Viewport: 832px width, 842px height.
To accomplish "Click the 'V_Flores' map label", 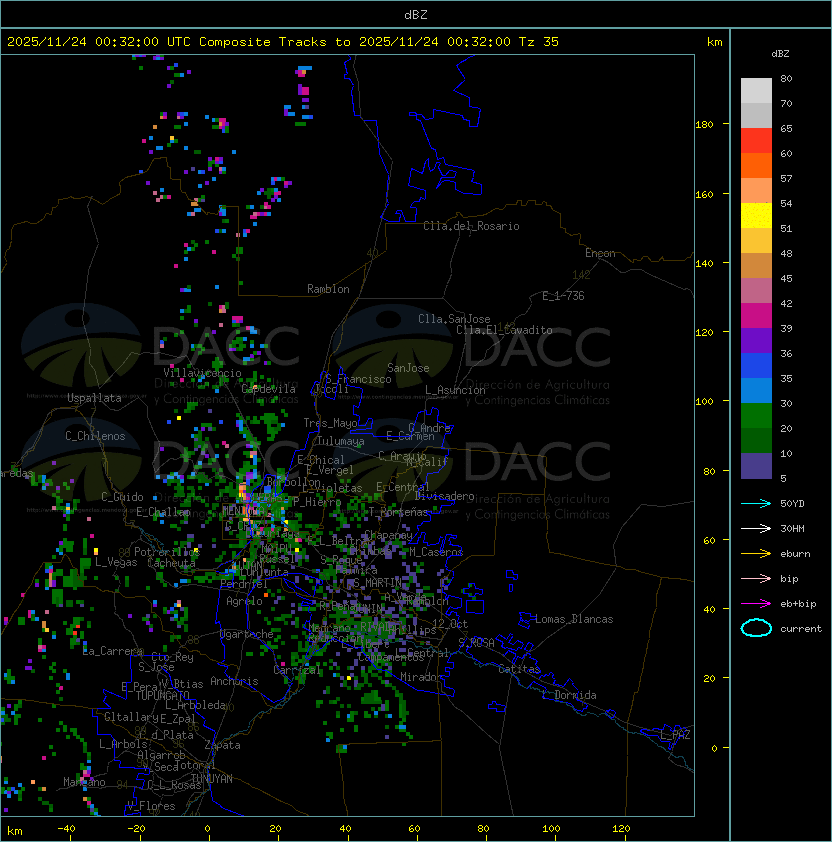I will (x=151, y=806).
